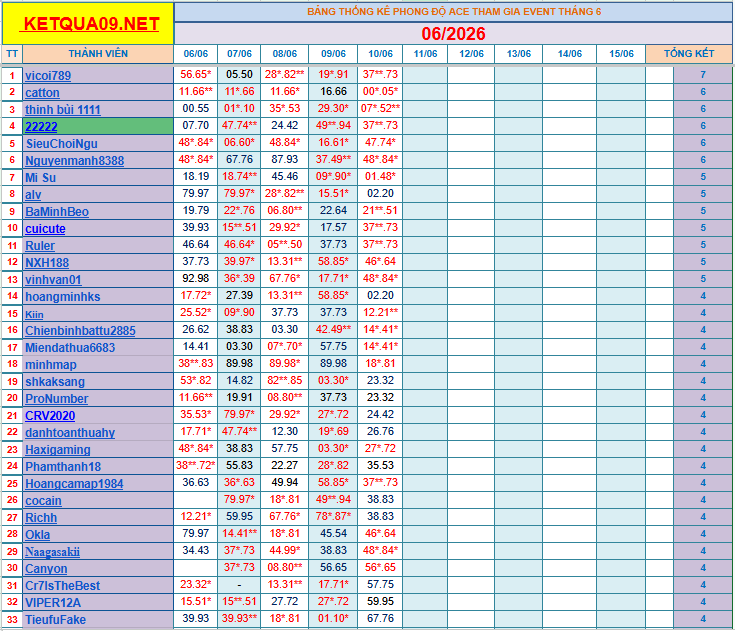Open member link CRV2020
735x631 pixels.
50,415
